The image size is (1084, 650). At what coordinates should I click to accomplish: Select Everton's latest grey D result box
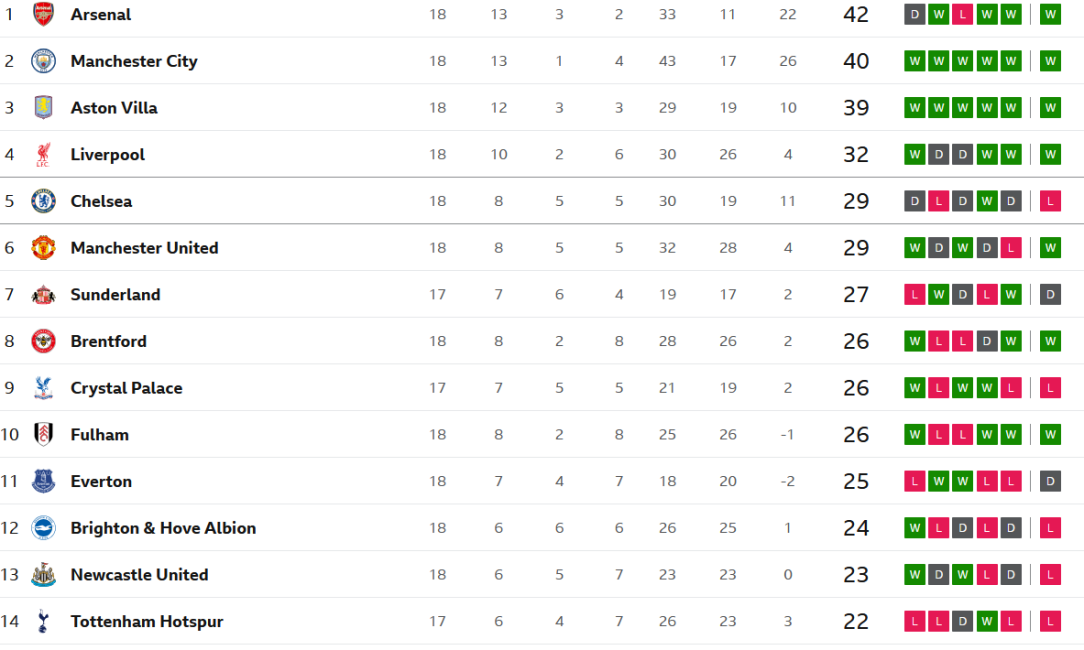pyautogui.click(x=1050, y=481)
